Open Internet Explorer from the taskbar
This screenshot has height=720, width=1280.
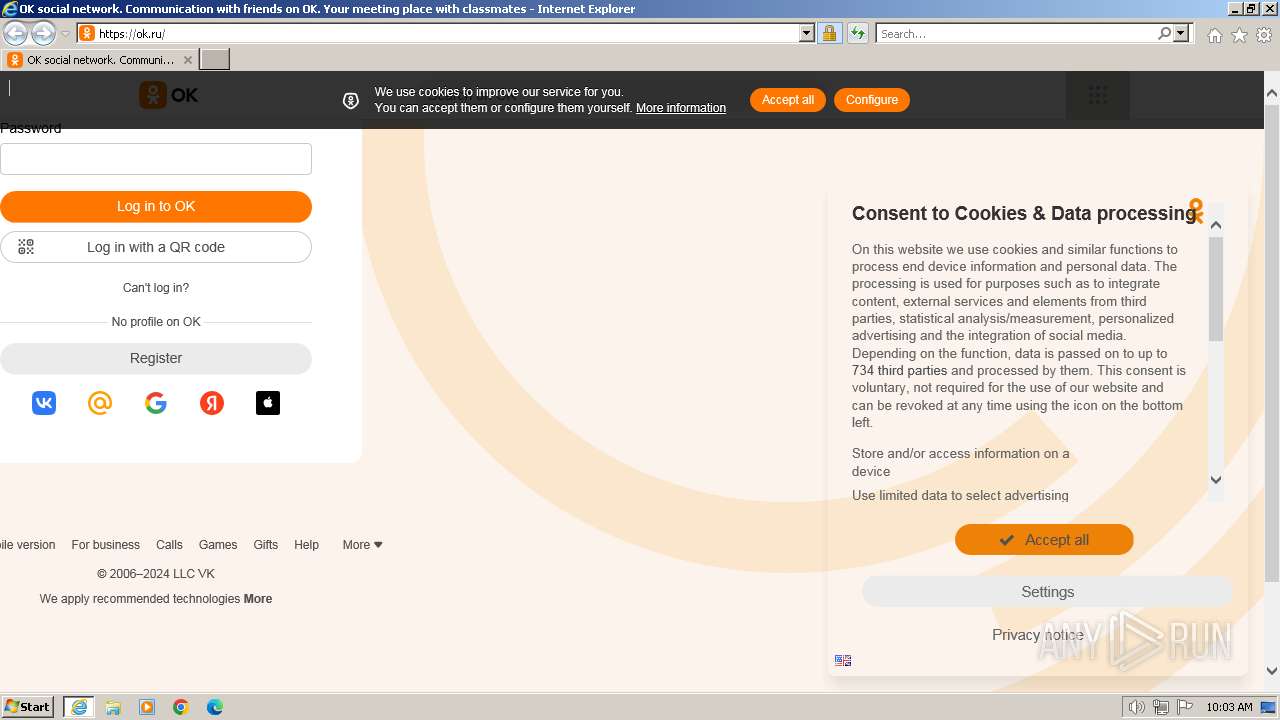coord(78,707)
